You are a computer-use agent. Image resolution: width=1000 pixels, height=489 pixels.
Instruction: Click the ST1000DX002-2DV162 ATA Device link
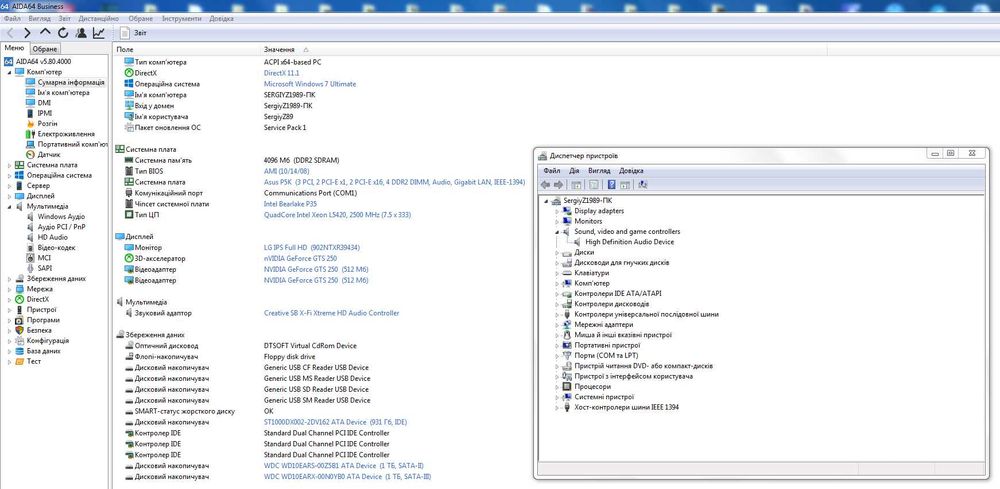pos(335,422)
